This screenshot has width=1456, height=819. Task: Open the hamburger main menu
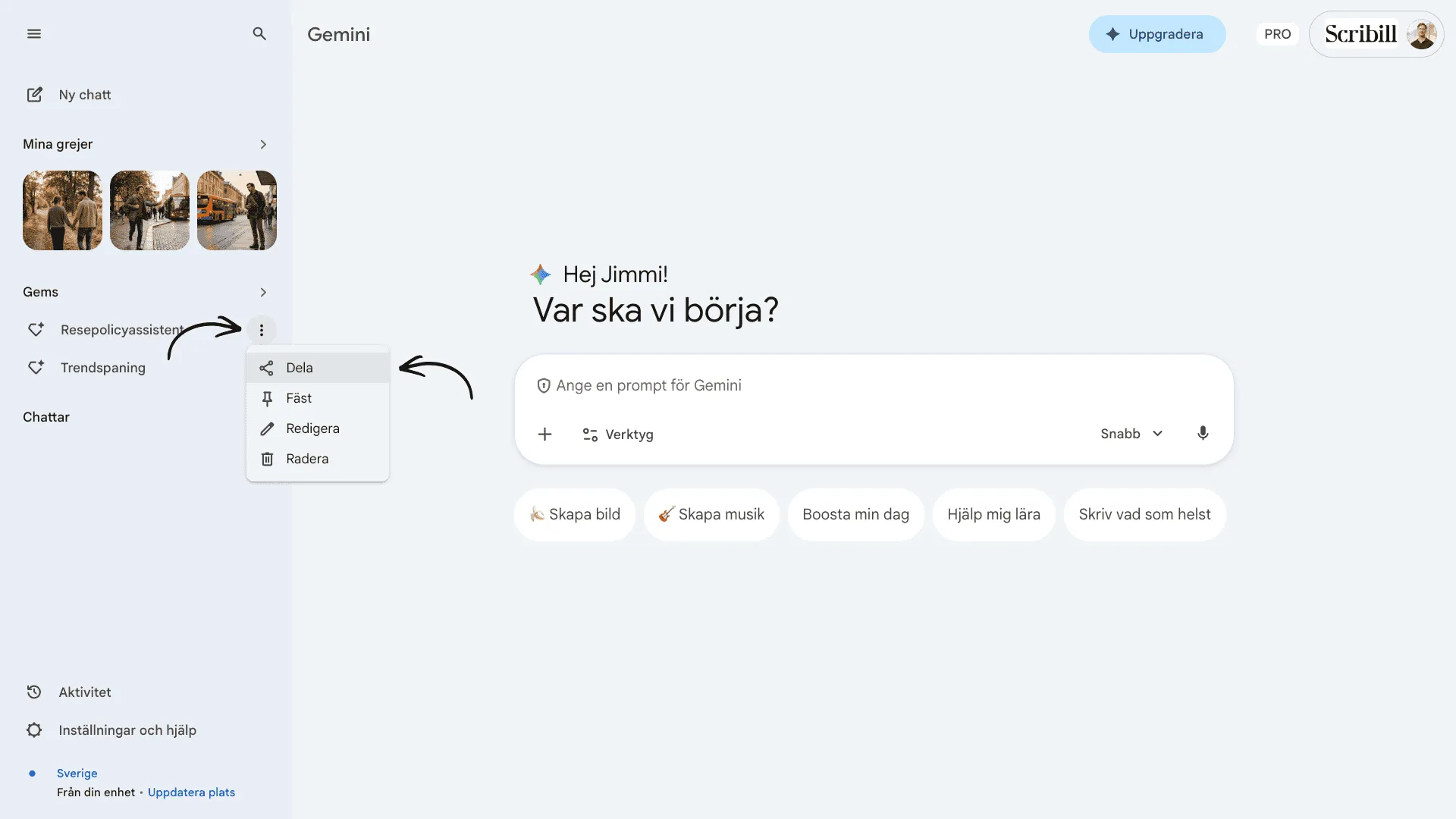coord(34,34)
